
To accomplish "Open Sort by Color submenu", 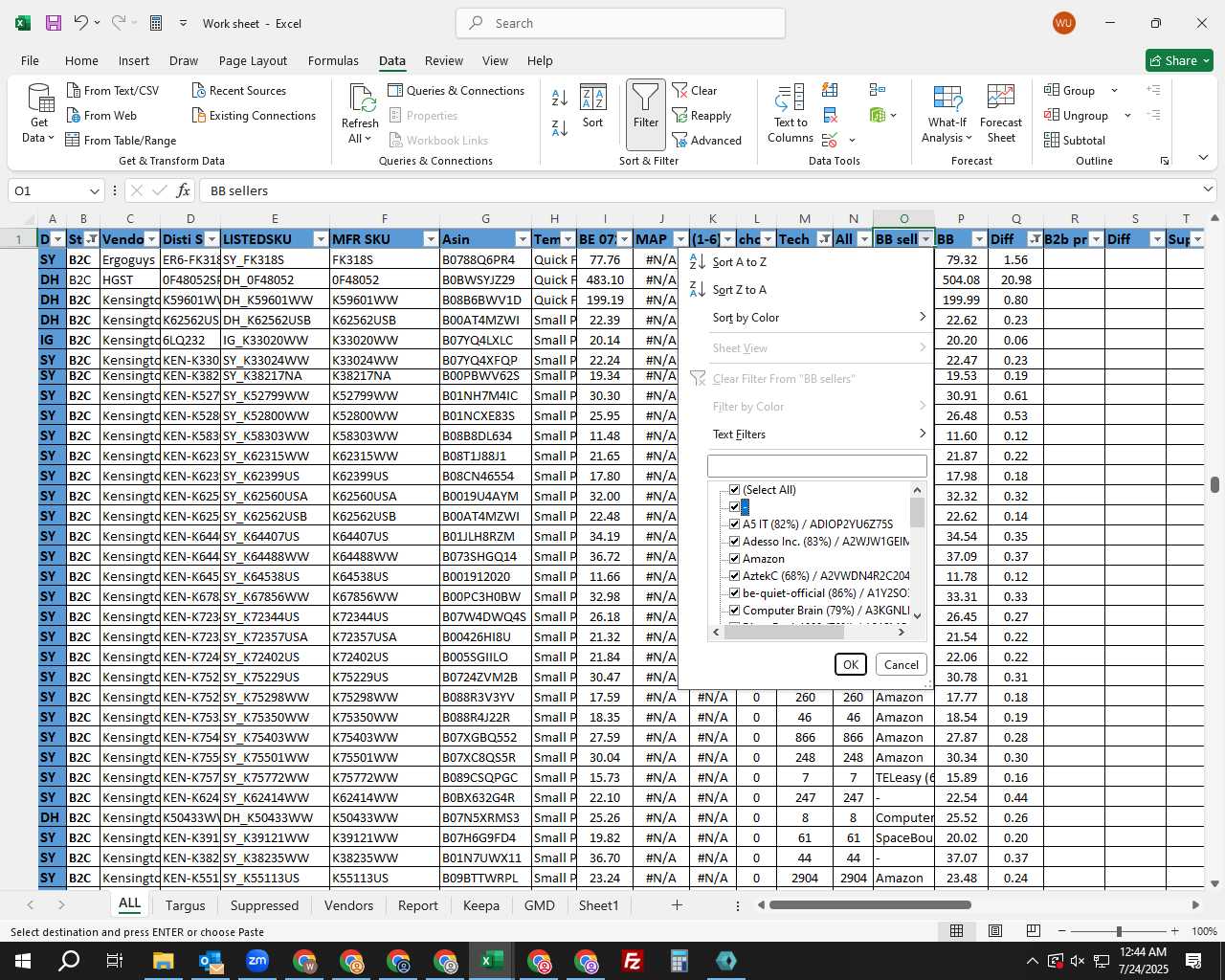I will (x=808, y=318).
